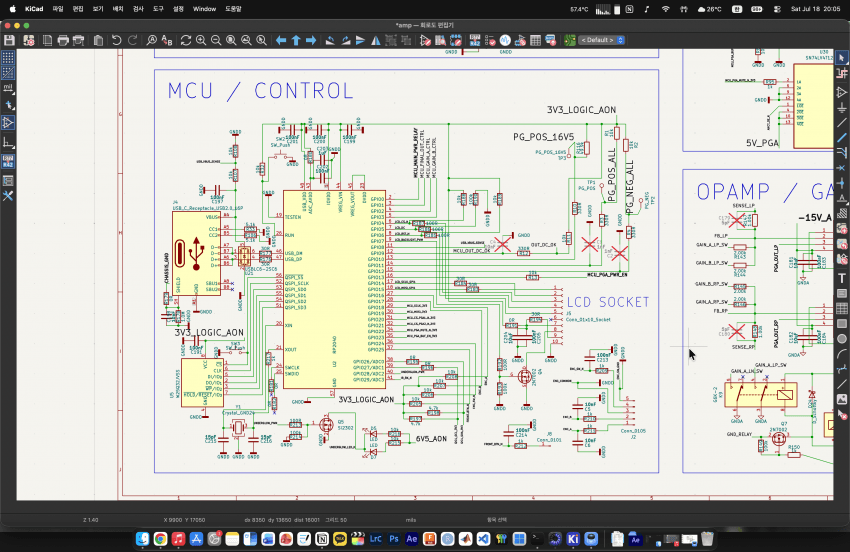The width and height of the screenshot is (850, 552).
Task: Run the electrical rules checker
Action: 490,40
